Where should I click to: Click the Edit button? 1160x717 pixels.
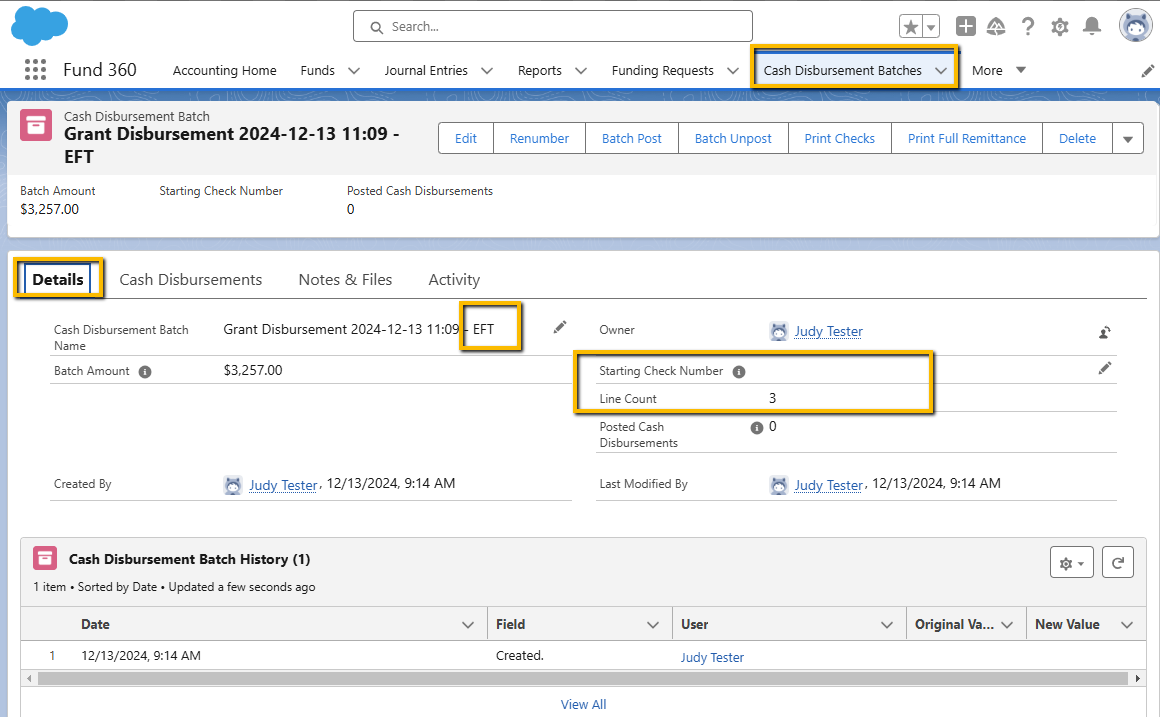click(465, 138)
